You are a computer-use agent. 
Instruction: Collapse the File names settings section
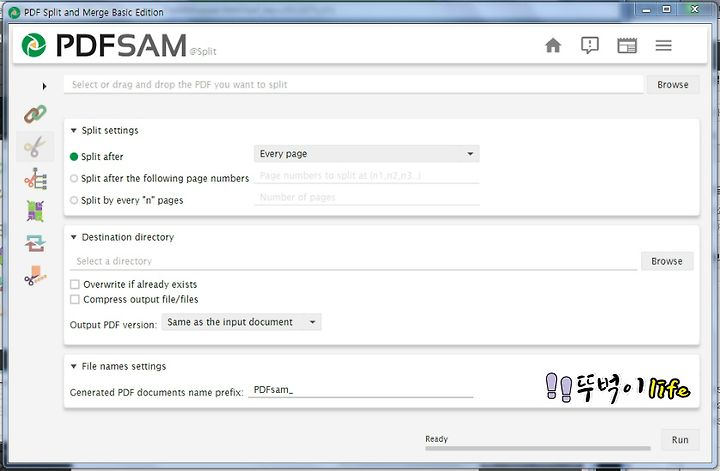tap(73, 366)
